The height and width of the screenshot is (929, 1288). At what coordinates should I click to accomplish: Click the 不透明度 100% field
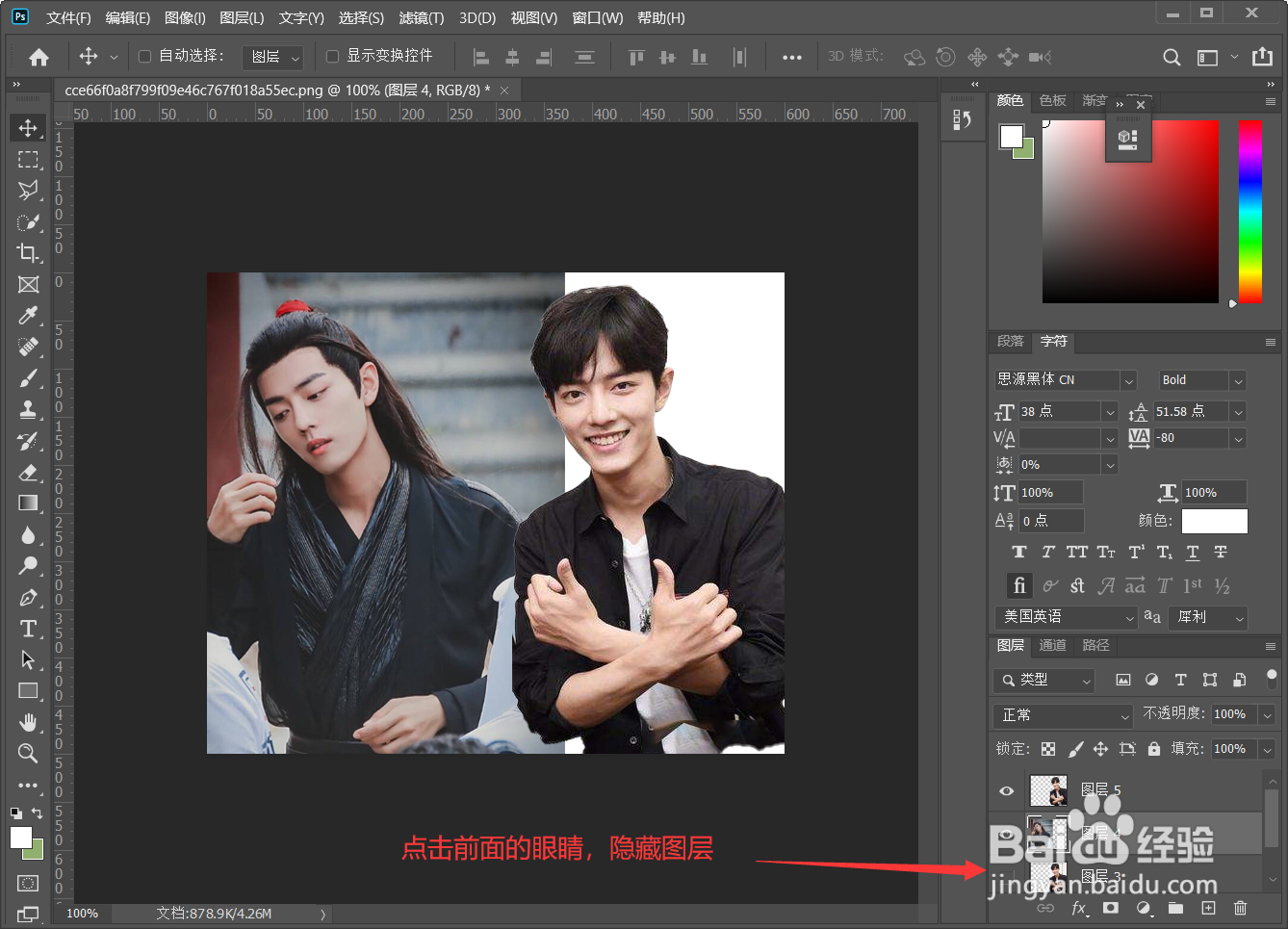1234,714
